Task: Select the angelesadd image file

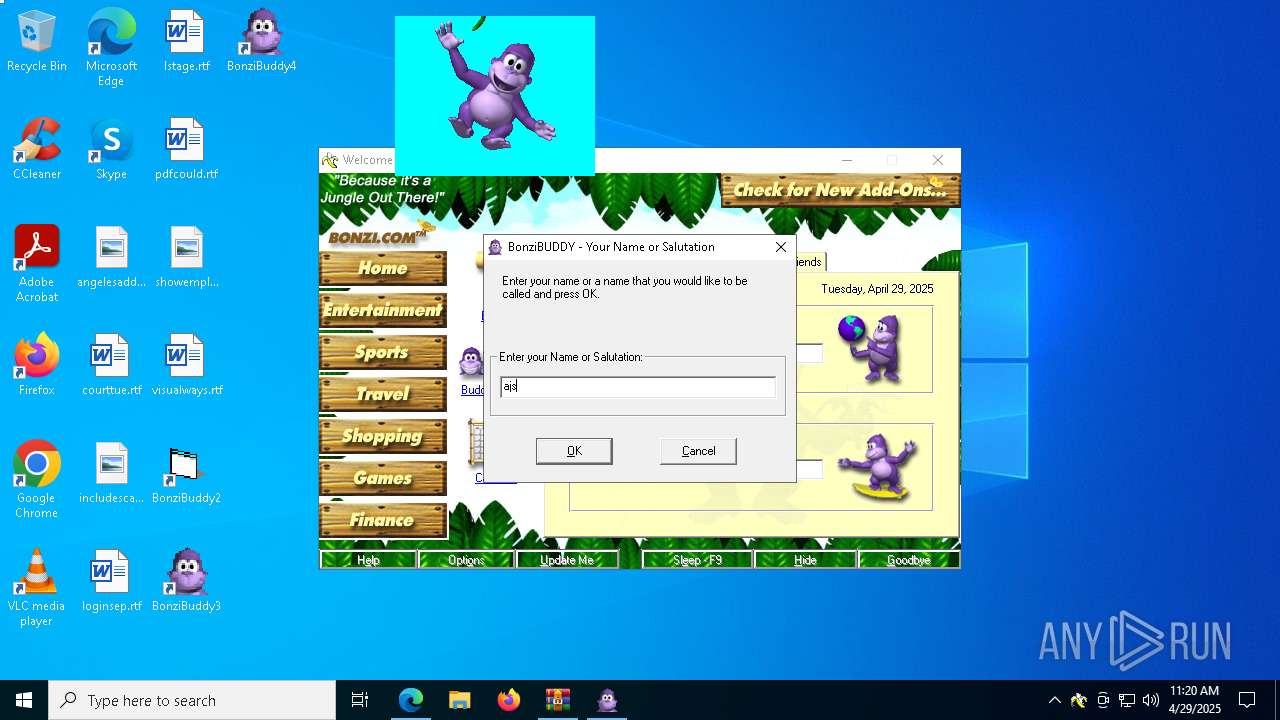Action: point(111,258)
